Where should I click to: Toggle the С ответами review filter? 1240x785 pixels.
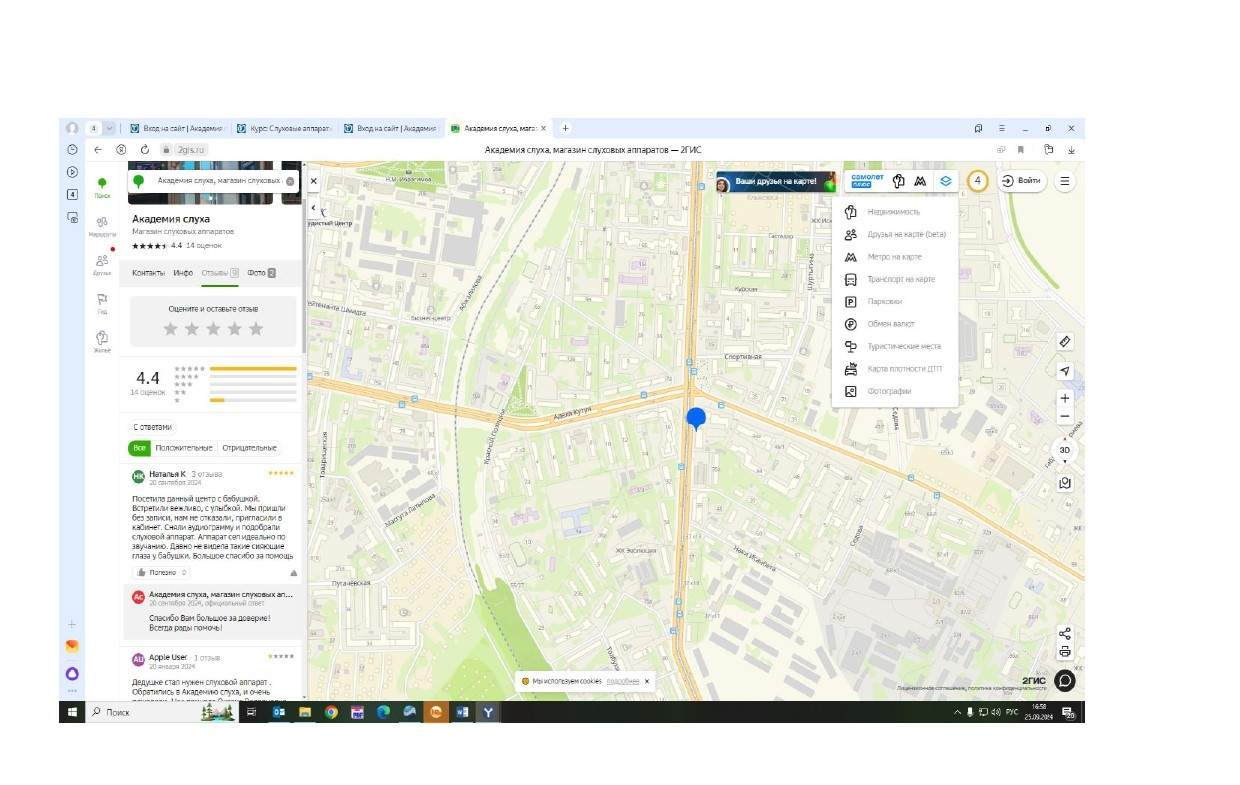(x=152, y=427)
